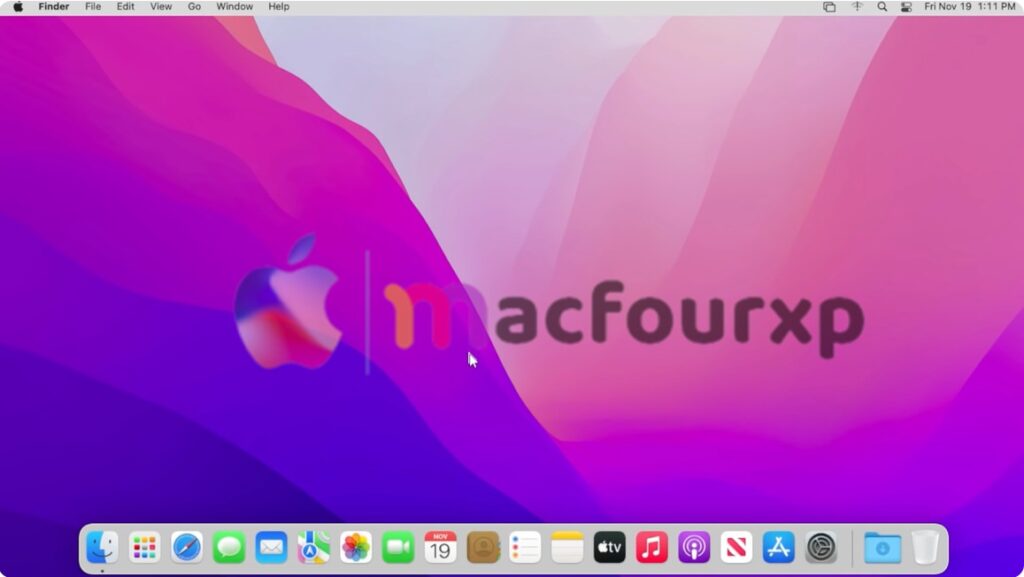Viewport: 1024px width, 577px height.
Task: Open Finder from the Dock
Action: [x=102, y=547]
